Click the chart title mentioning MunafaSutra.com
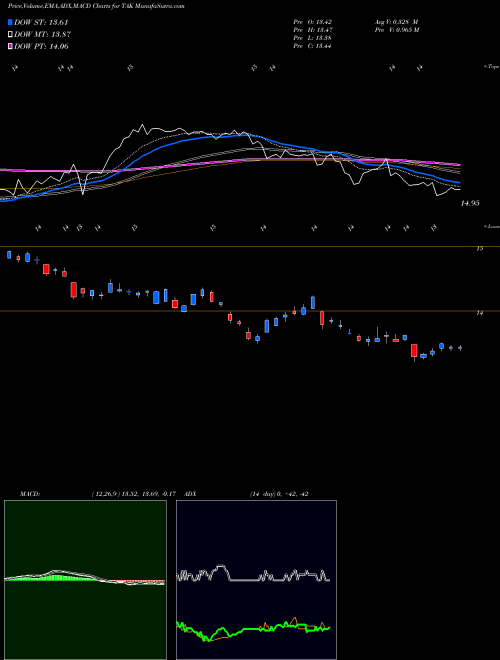 pyautogui.click(x=96, y=6)
